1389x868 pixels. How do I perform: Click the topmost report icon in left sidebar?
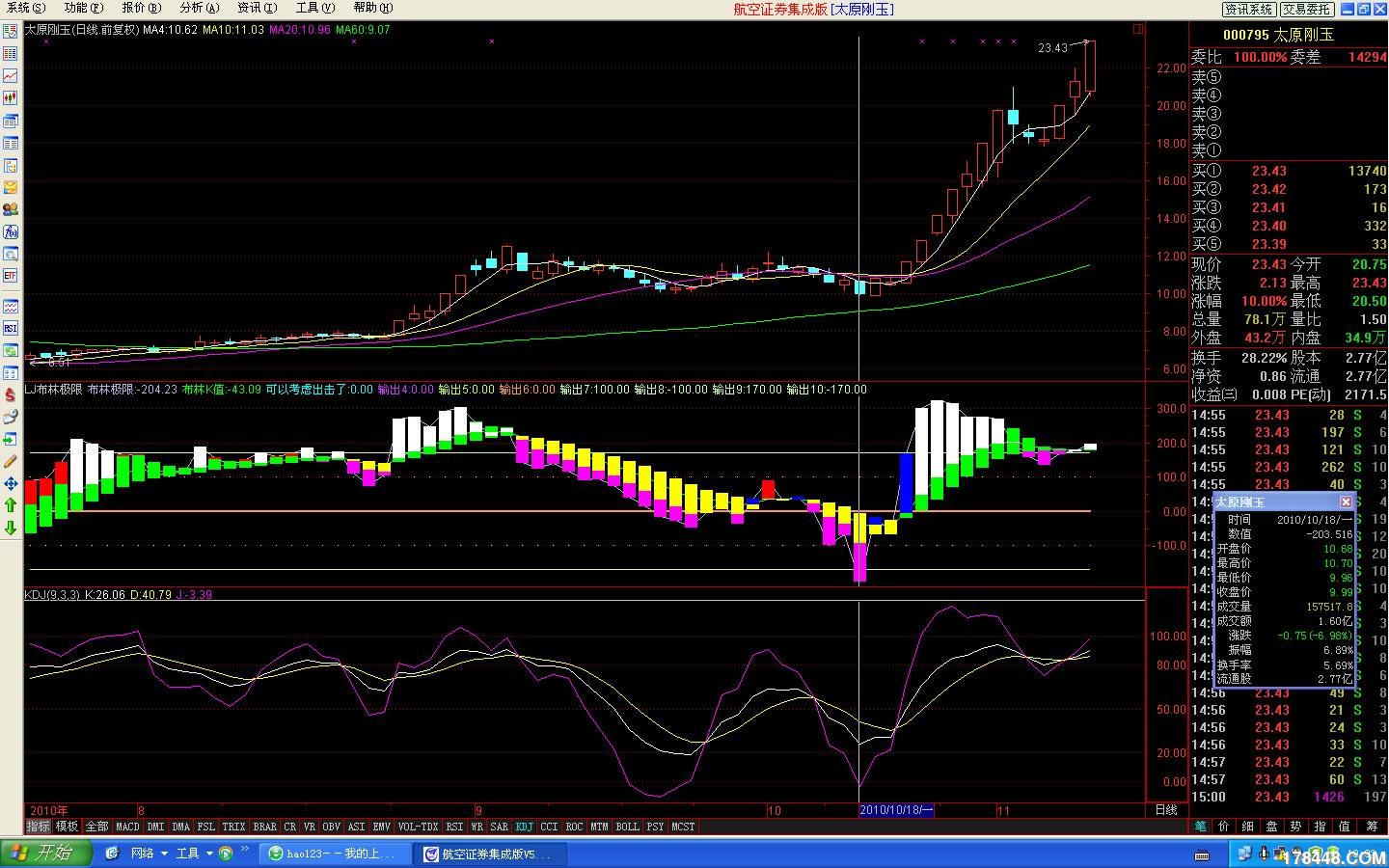pyautogui.click(x=11, y=32)
